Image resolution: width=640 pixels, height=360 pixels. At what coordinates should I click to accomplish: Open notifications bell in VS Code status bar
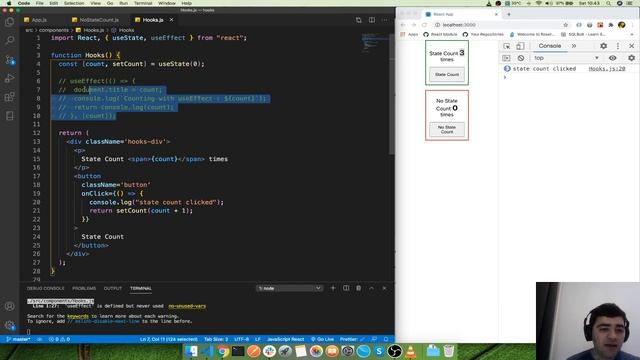click(386, 339)
